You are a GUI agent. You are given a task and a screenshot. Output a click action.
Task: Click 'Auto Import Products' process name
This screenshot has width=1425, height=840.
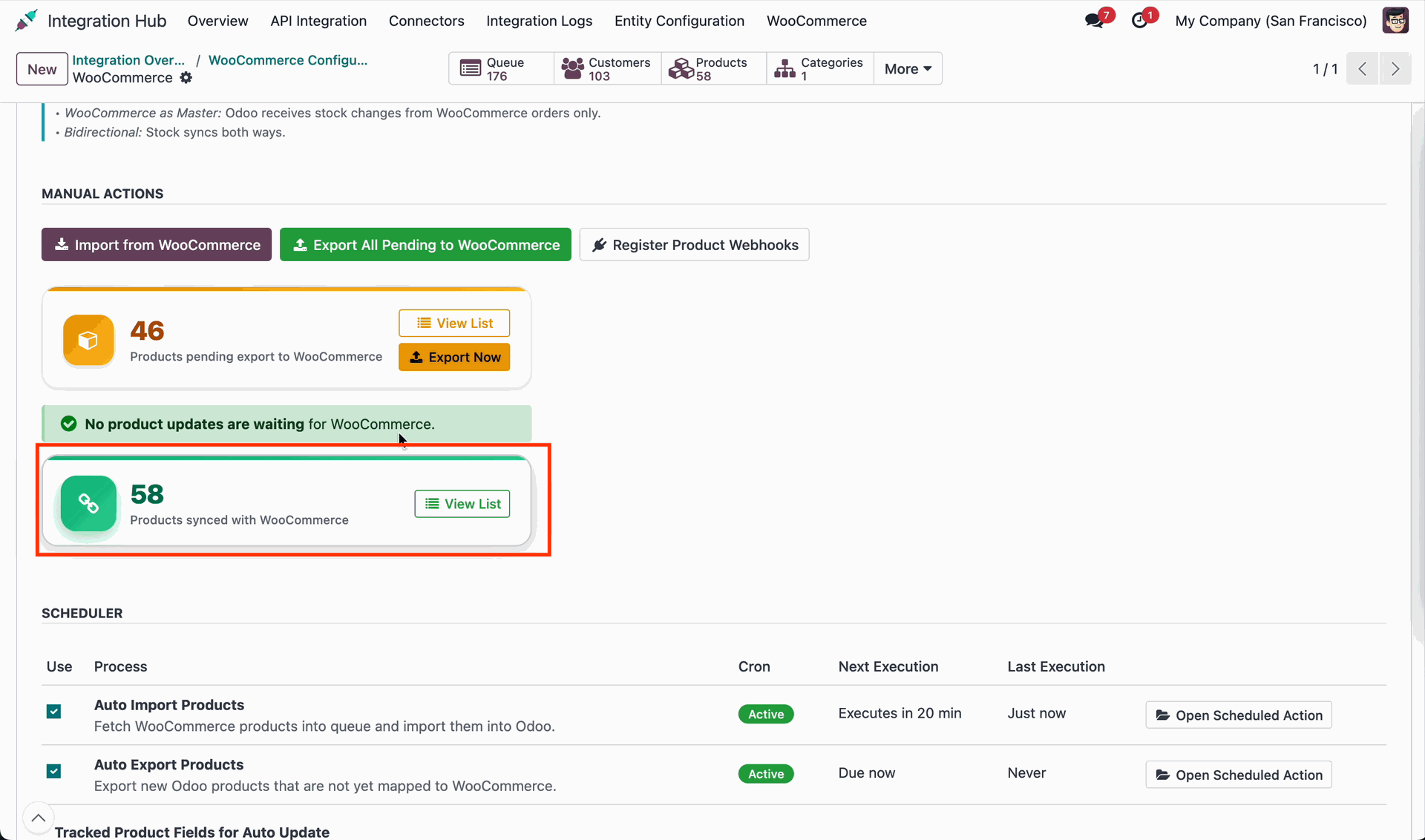click(x=169, y=705)
